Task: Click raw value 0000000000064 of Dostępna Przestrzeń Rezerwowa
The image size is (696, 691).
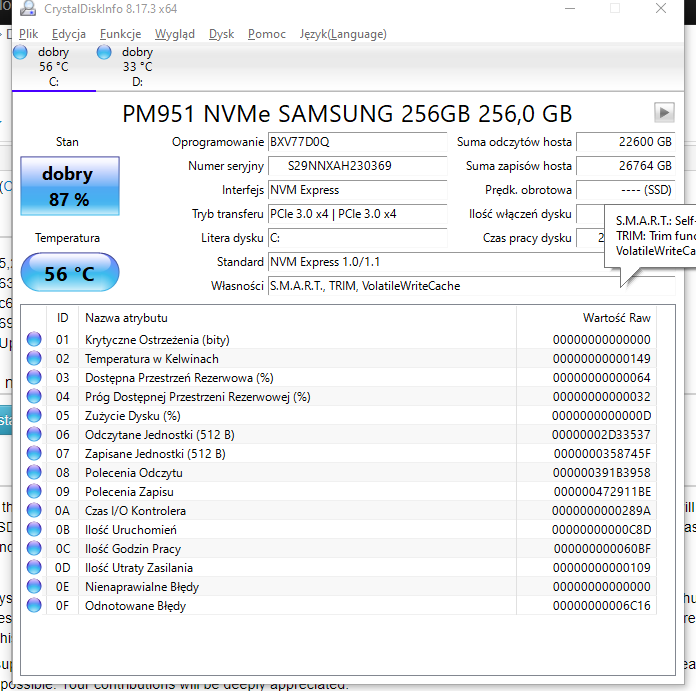Action: pyautogui.click(x=601, y=378)
